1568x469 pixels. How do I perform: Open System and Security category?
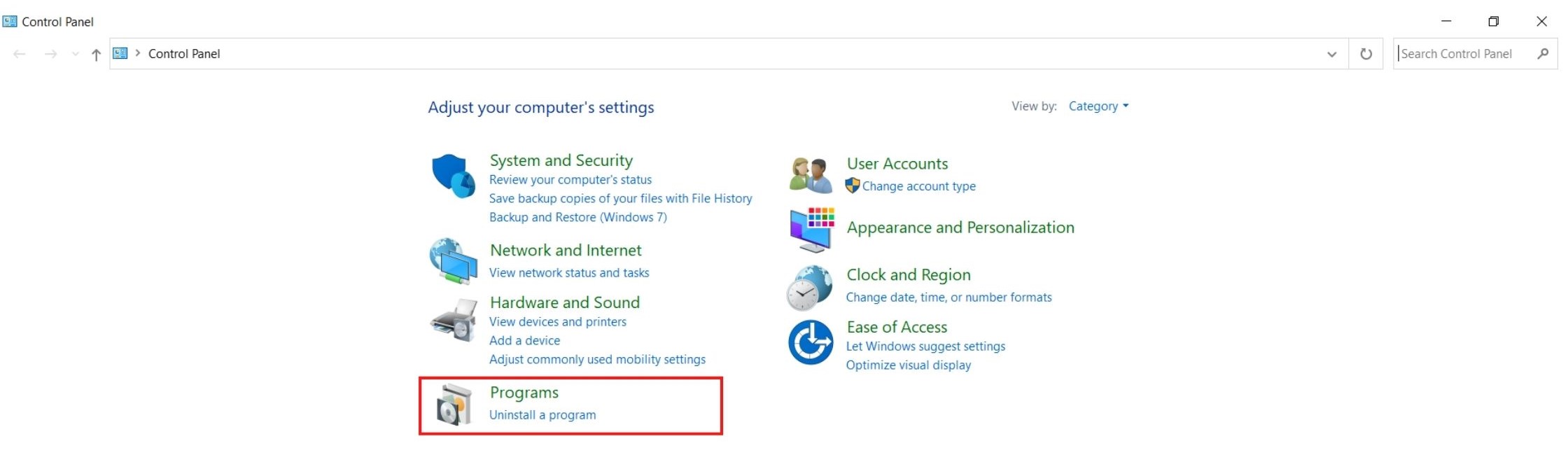(561, 160)
